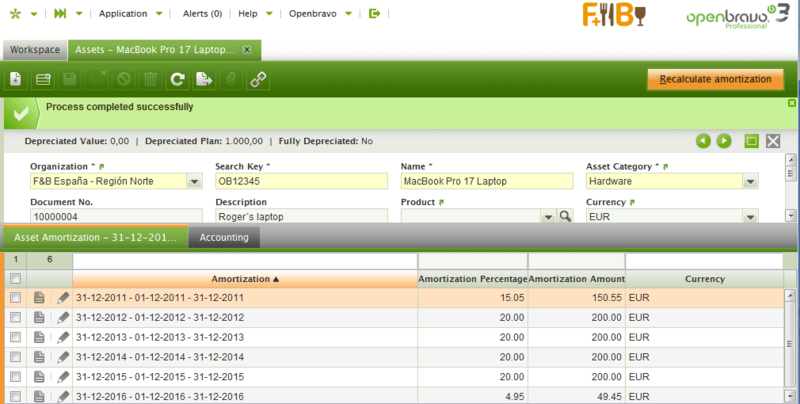
Task: Switch to the Accounting tab
Action: tap(225, 238)
